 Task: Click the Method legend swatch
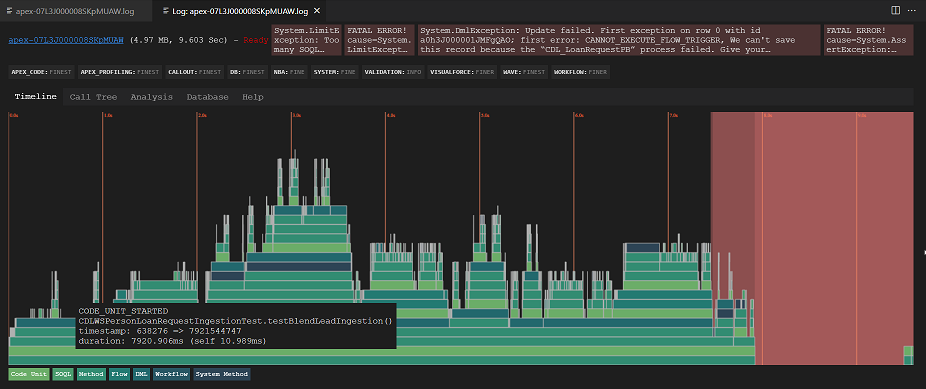[x=92, y=374]
